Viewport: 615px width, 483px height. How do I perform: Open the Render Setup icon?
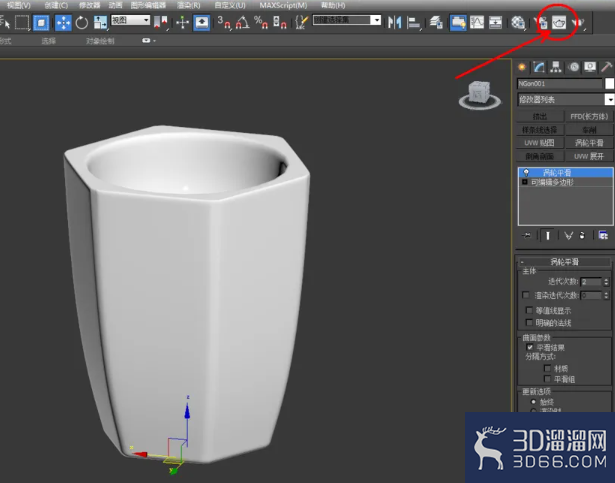click(x=540, y=22)
